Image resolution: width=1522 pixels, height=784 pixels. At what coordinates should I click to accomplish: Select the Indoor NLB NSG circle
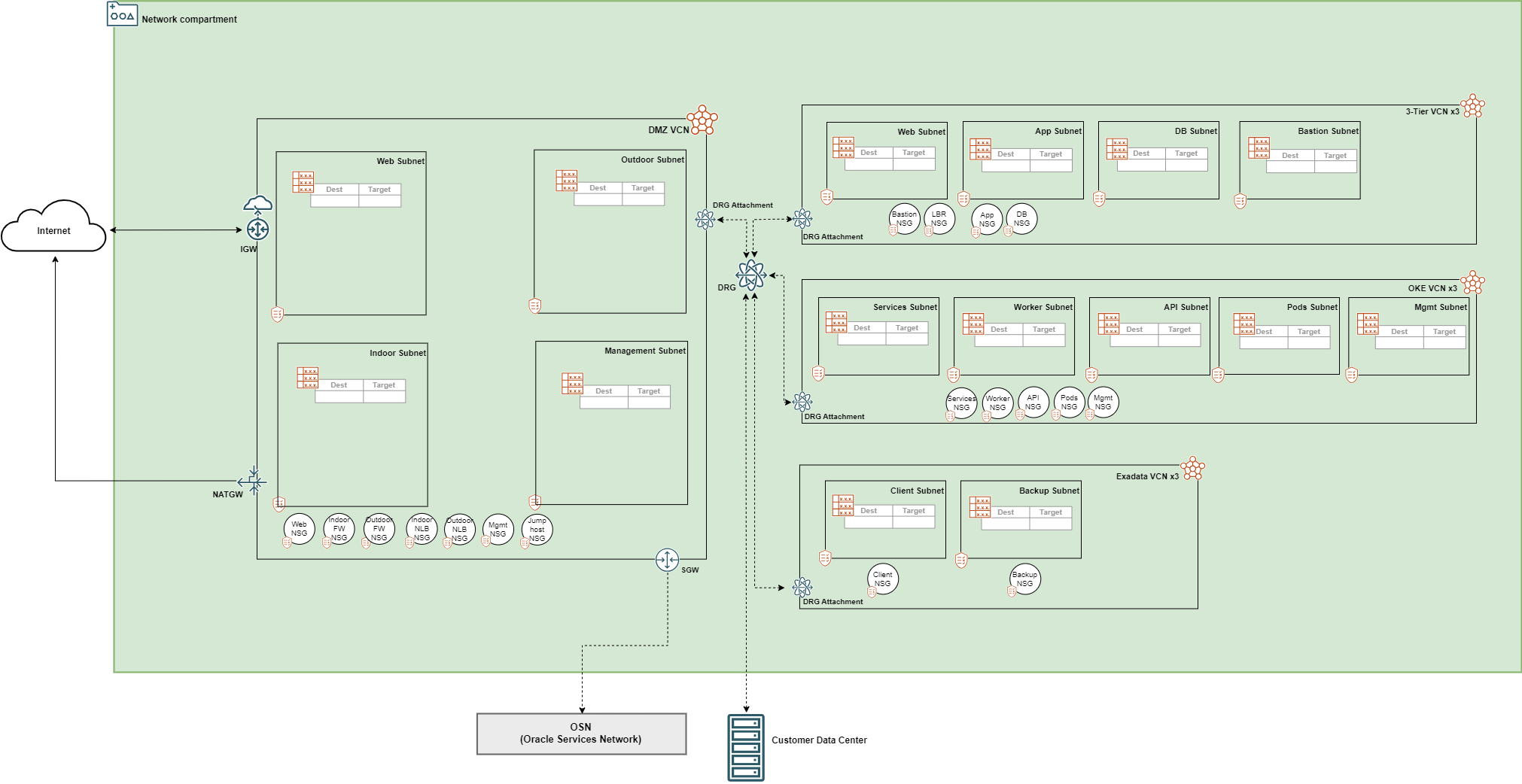pos(422,529)
